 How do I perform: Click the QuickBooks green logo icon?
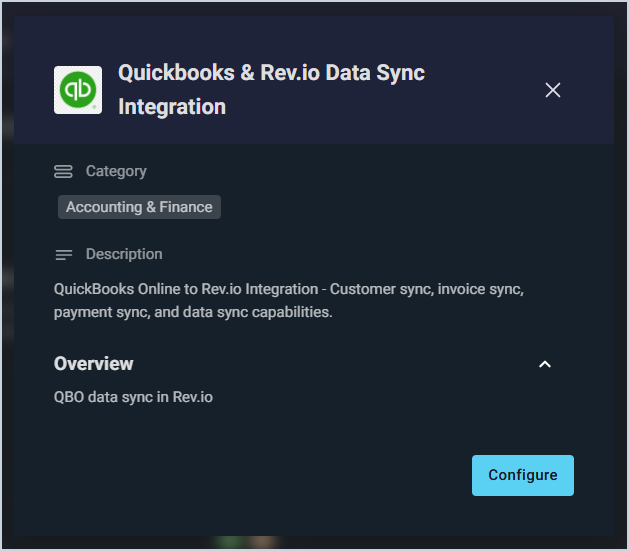point(77,89)
